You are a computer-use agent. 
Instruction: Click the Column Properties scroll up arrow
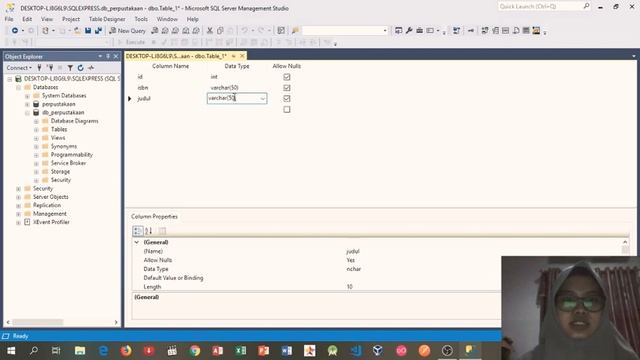[625, 242]
